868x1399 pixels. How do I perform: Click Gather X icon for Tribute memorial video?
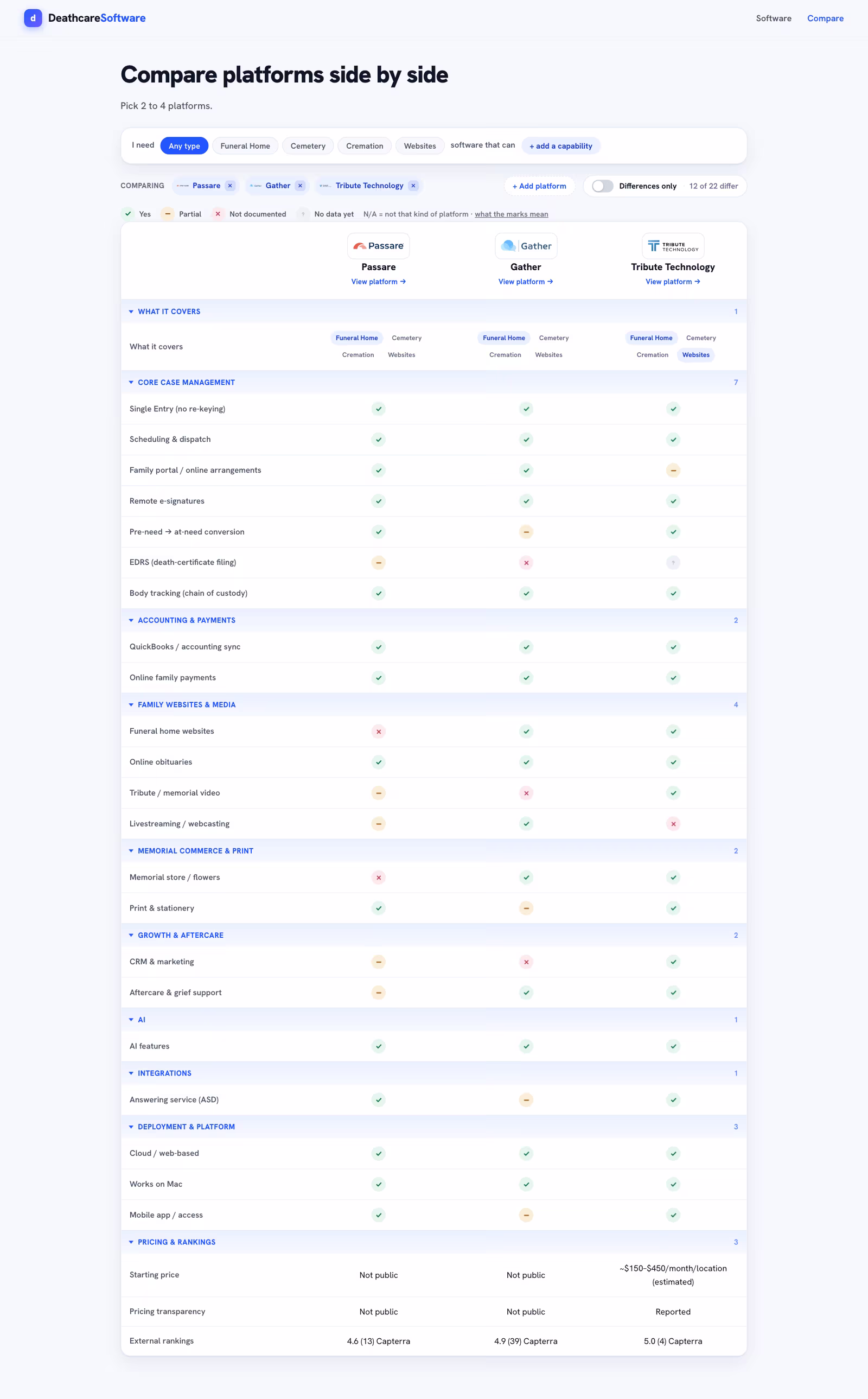point(526,793)
